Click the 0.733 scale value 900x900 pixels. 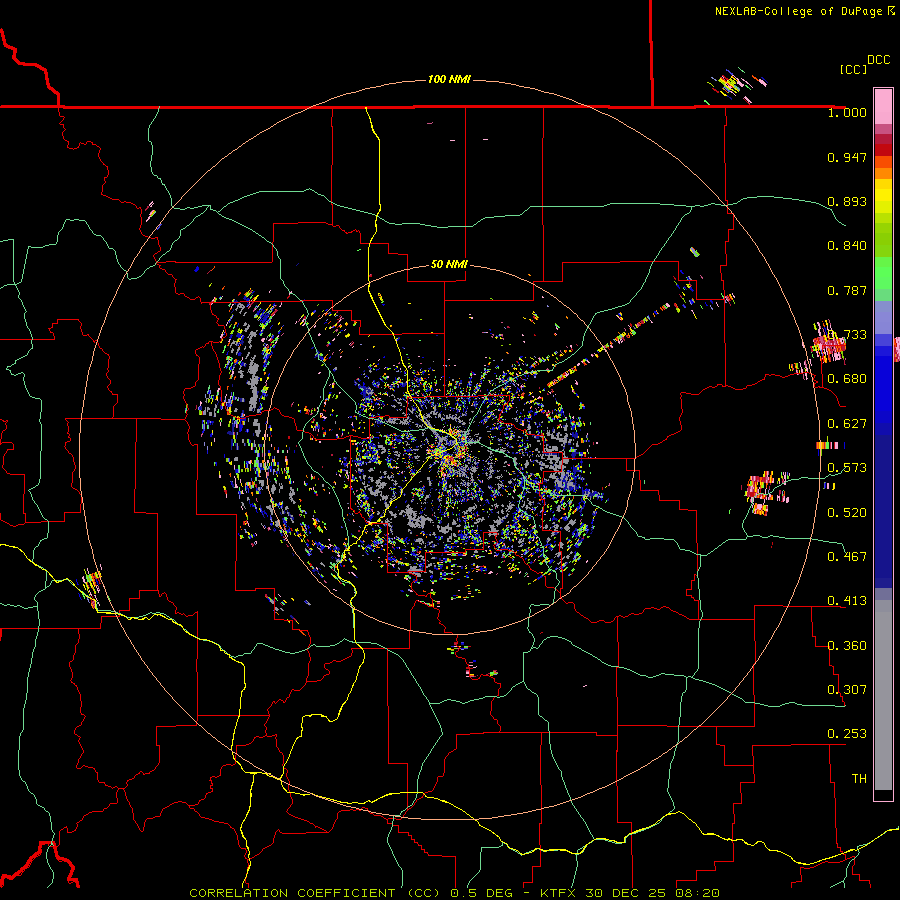tap(847, 335)
